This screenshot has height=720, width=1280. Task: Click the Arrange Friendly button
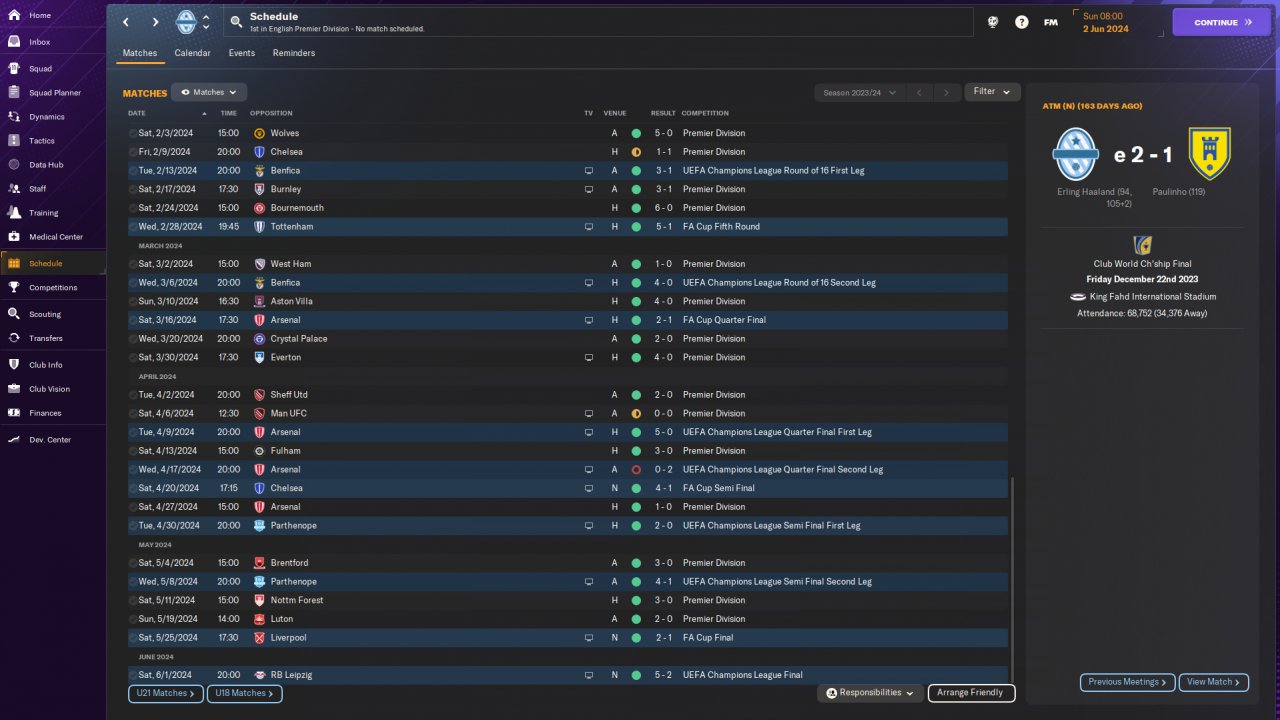pos(971,693)
